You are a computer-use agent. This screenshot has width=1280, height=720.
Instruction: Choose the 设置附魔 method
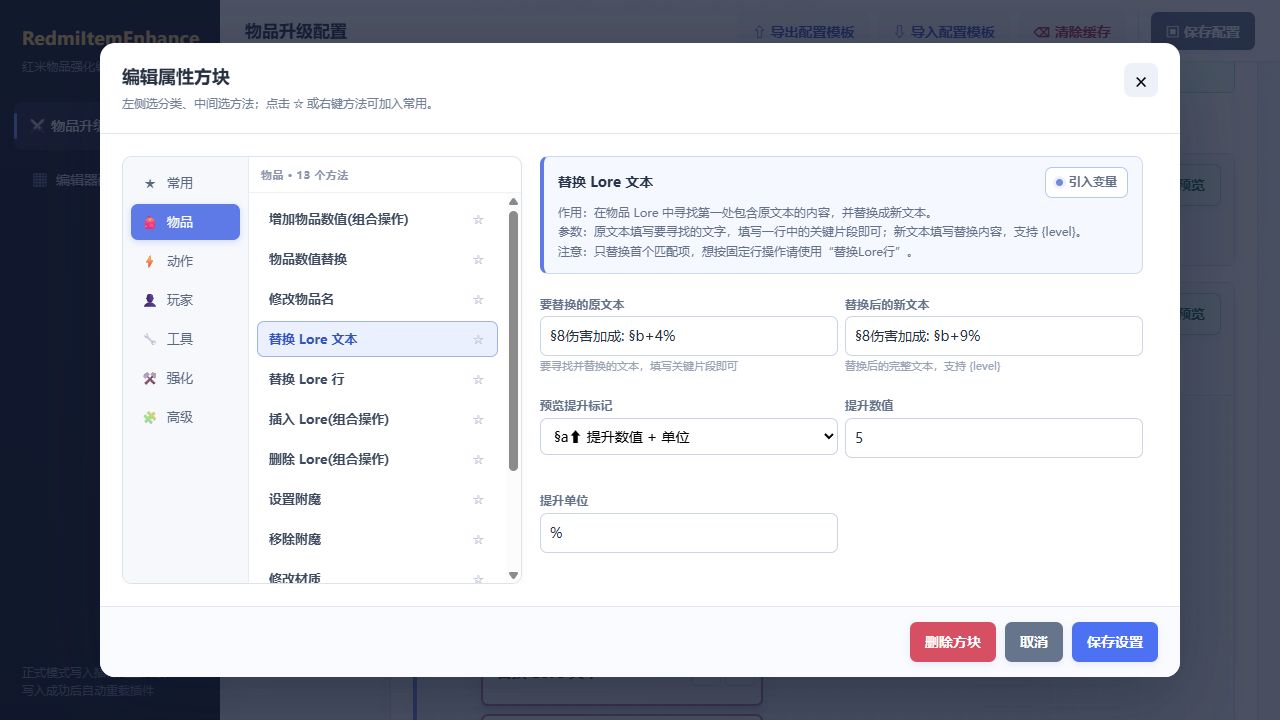[377, 499]
